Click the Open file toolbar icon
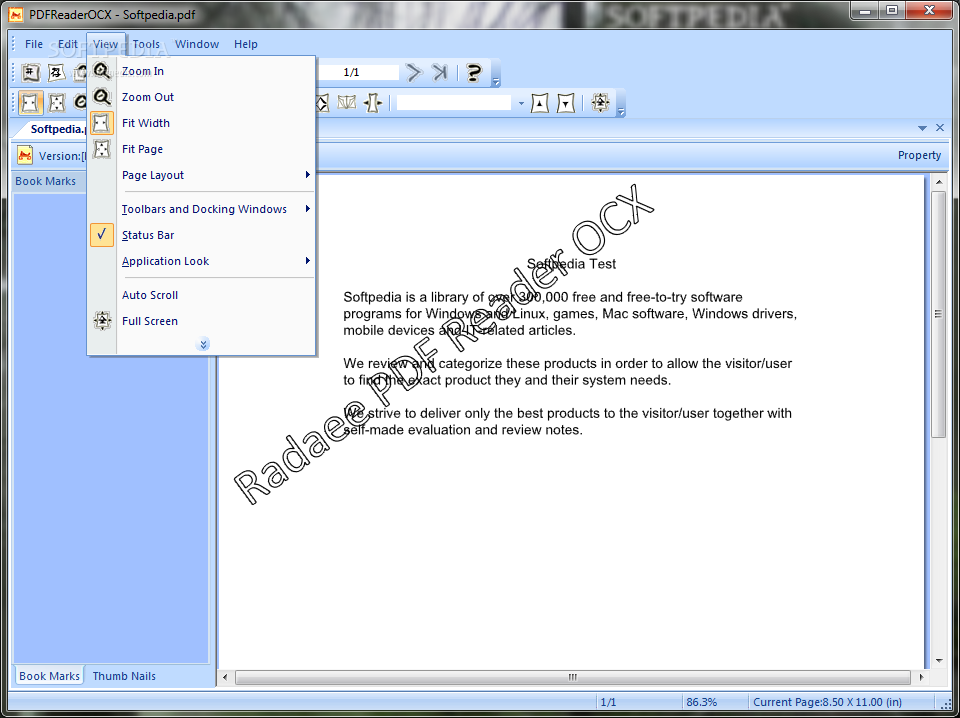 (x=31, y=73)
